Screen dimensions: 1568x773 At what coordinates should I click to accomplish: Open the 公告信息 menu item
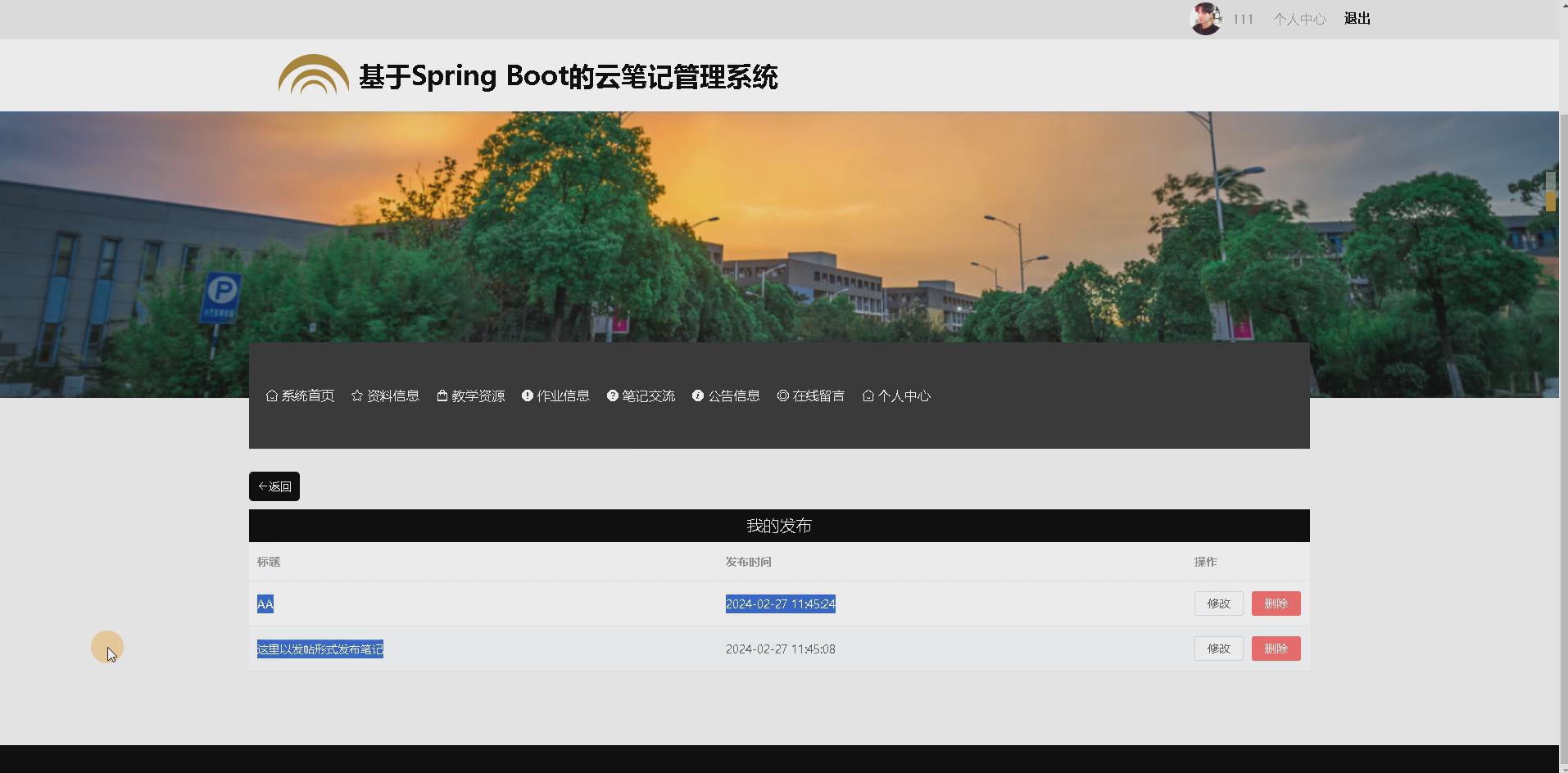point(734,396)
